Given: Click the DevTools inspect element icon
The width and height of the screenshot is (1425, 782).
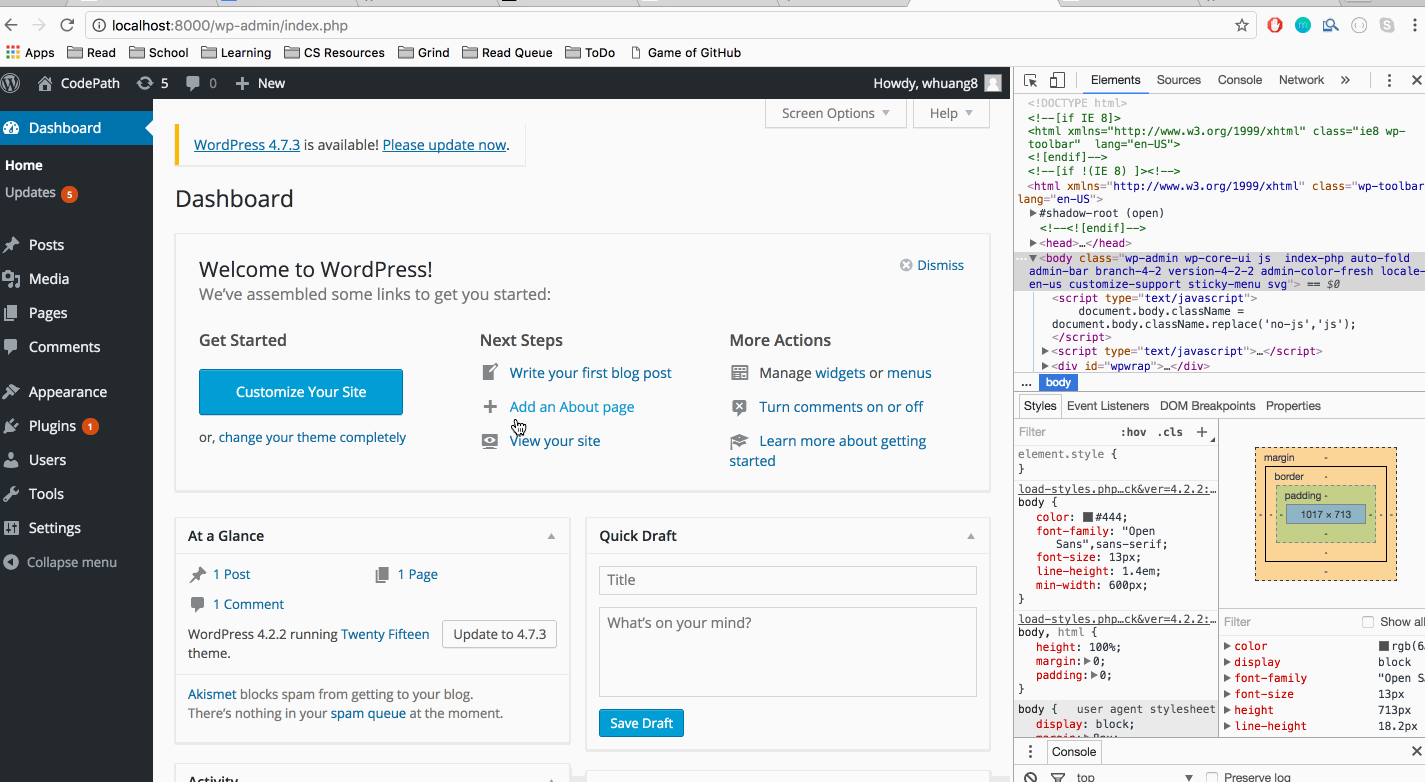Looking at the screenshot, I should (x=1031, y=80).
